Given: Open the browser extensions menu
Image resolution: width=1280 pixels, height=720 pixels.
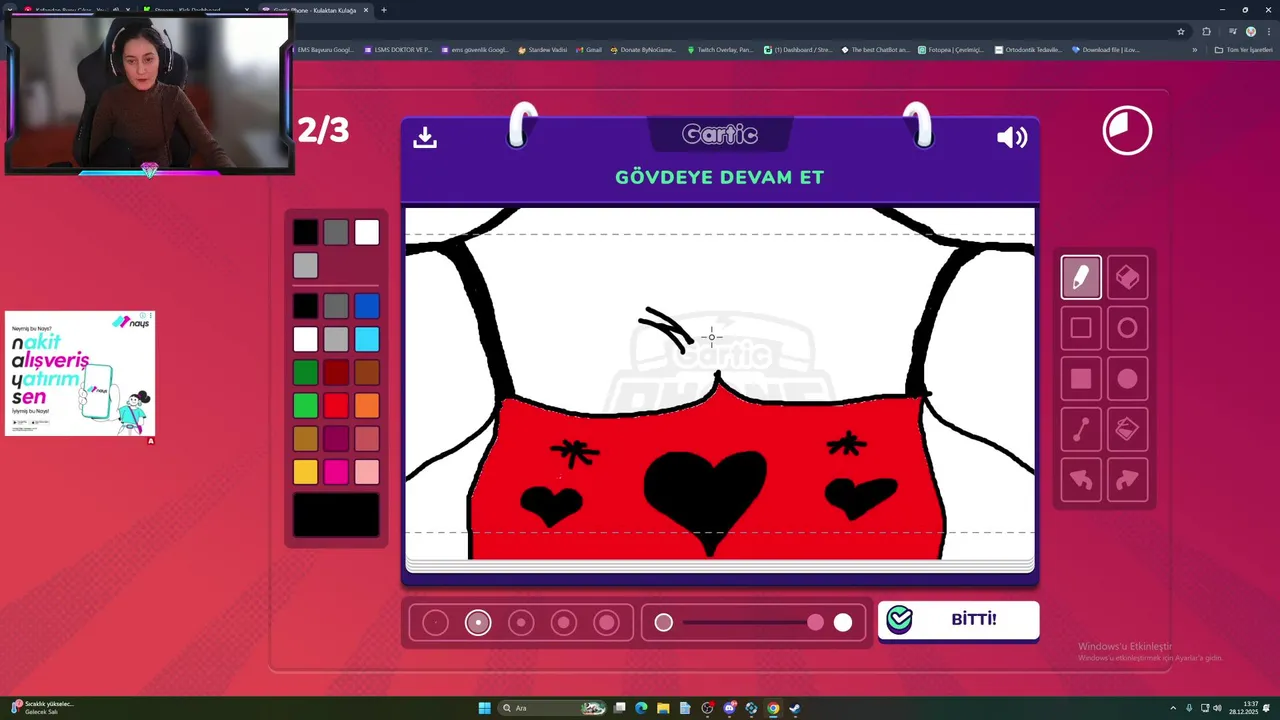Looking at the screenshot, I should pyautogui.click(x=1206, y=31).
